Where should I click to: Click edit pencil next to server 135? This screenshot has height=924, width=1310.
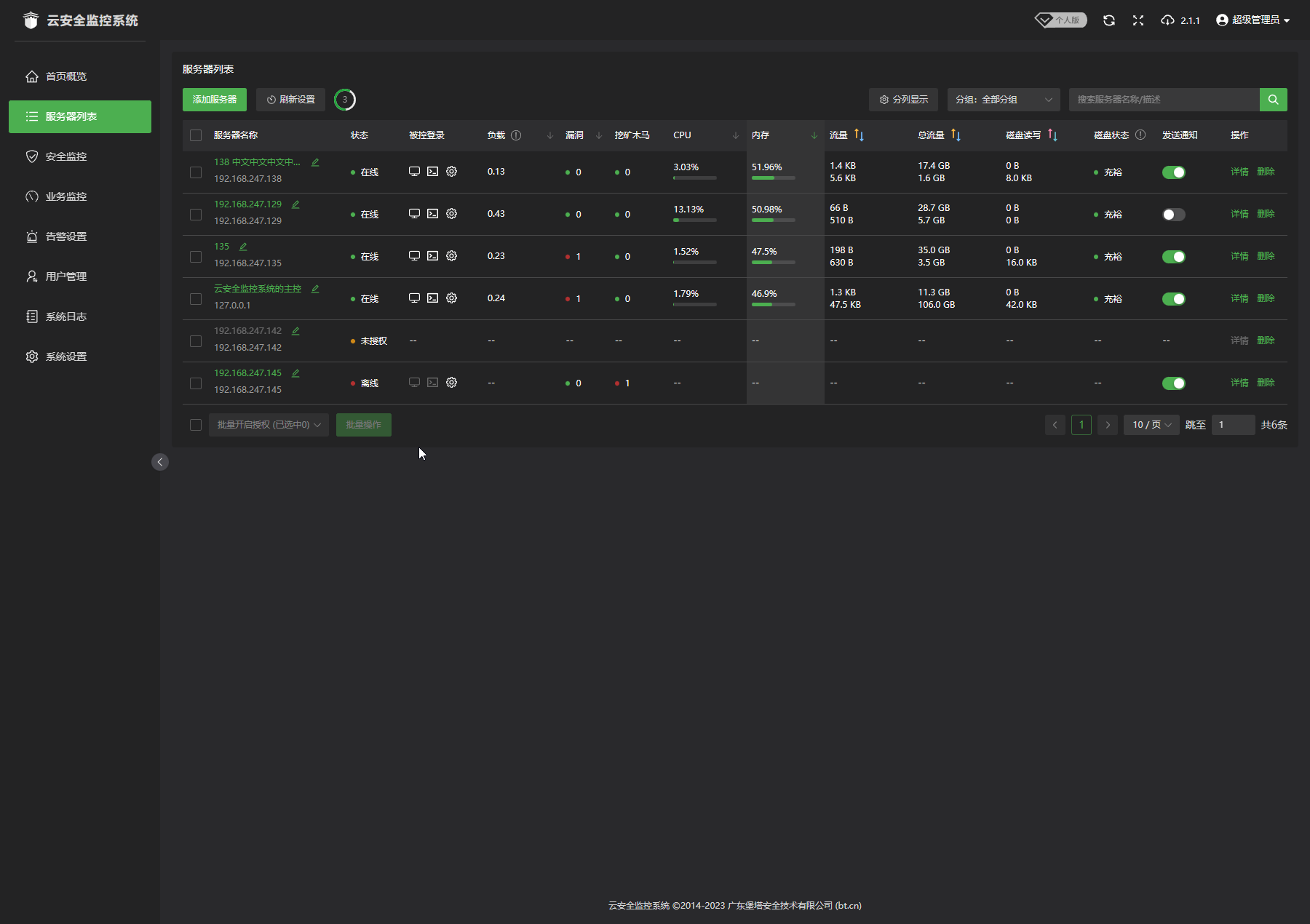coord(243,247)
